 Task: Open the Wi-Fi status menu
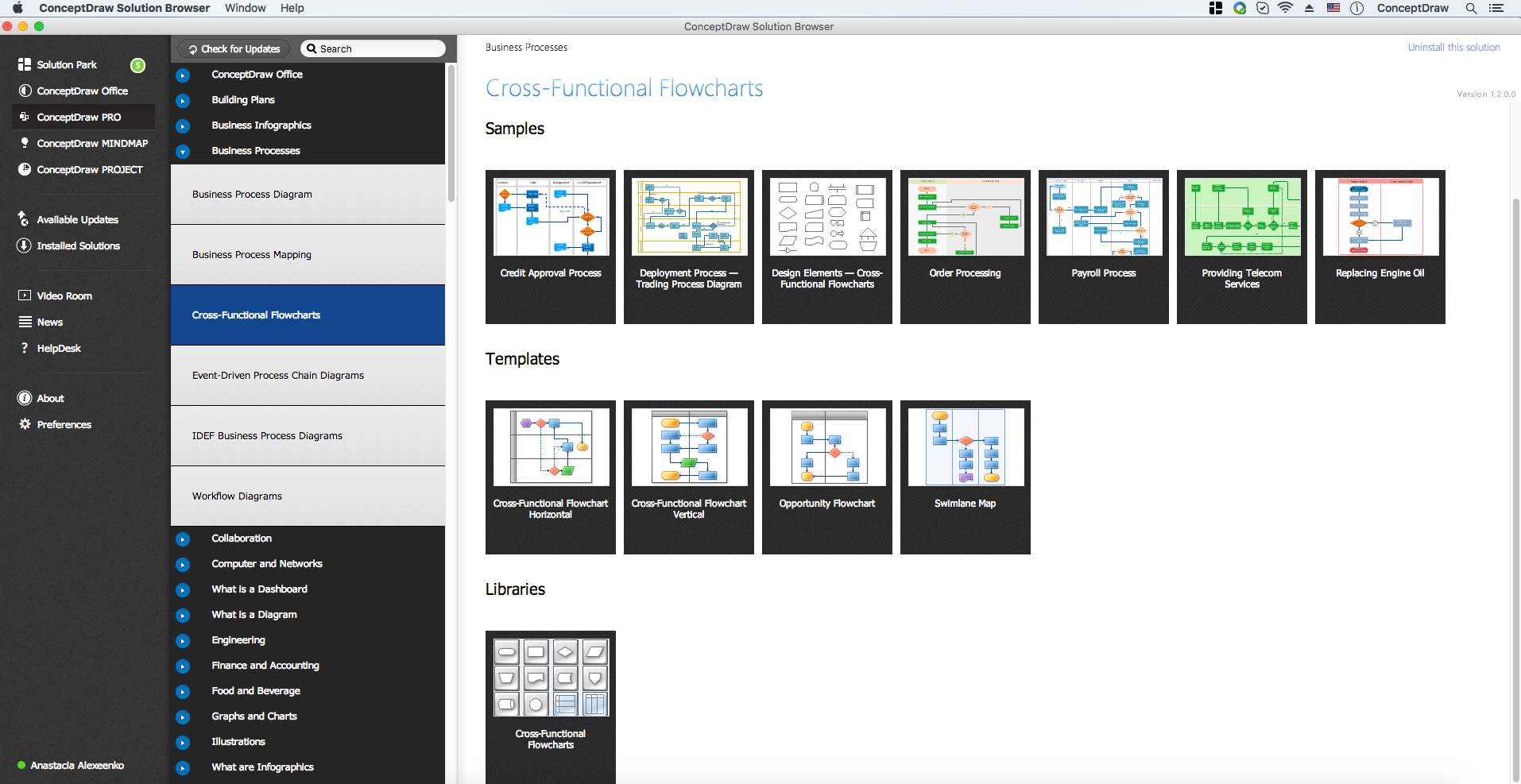pyautogui.click(x=1285, y=8)
